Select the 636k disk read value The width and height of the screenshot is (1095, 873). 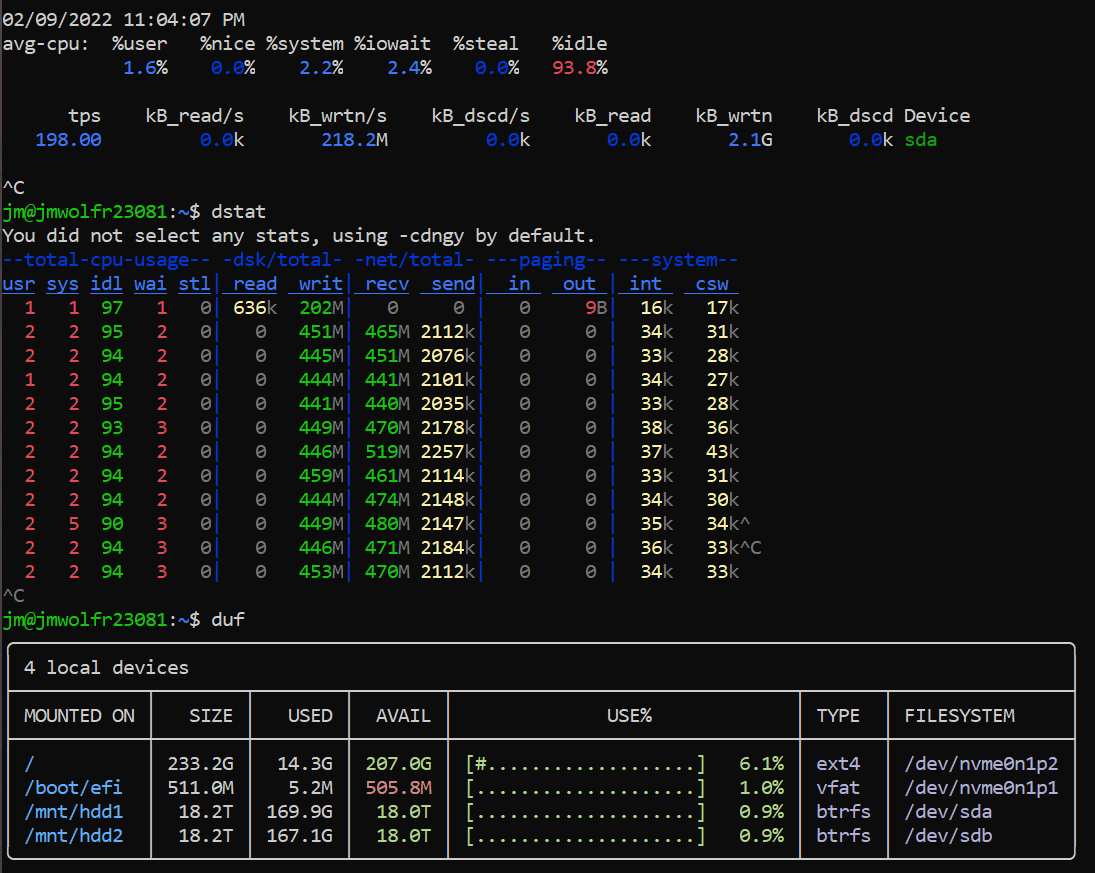tap(256, 308)
